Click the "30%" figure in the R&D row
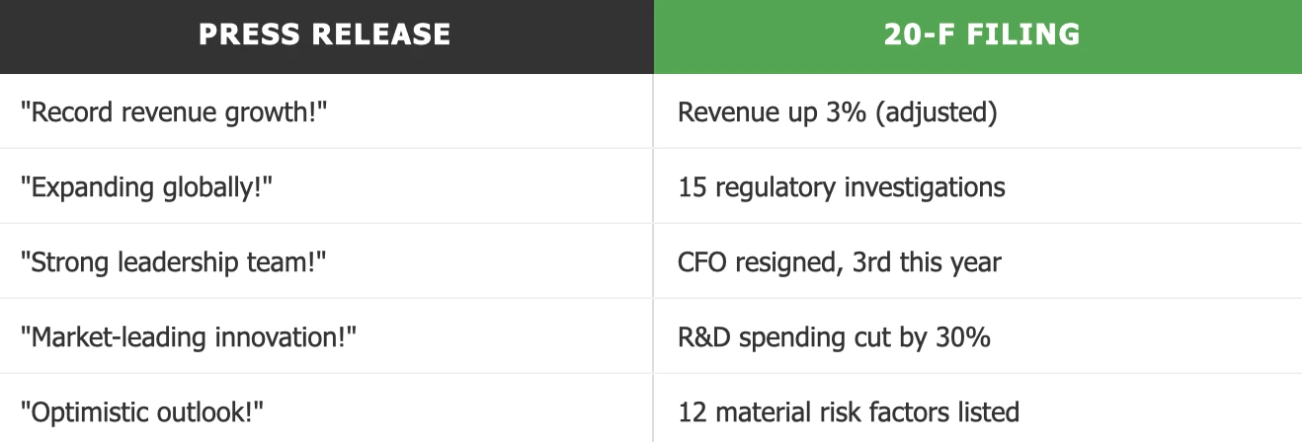This screenshot has height=442, width=1302. coord(967,336)
